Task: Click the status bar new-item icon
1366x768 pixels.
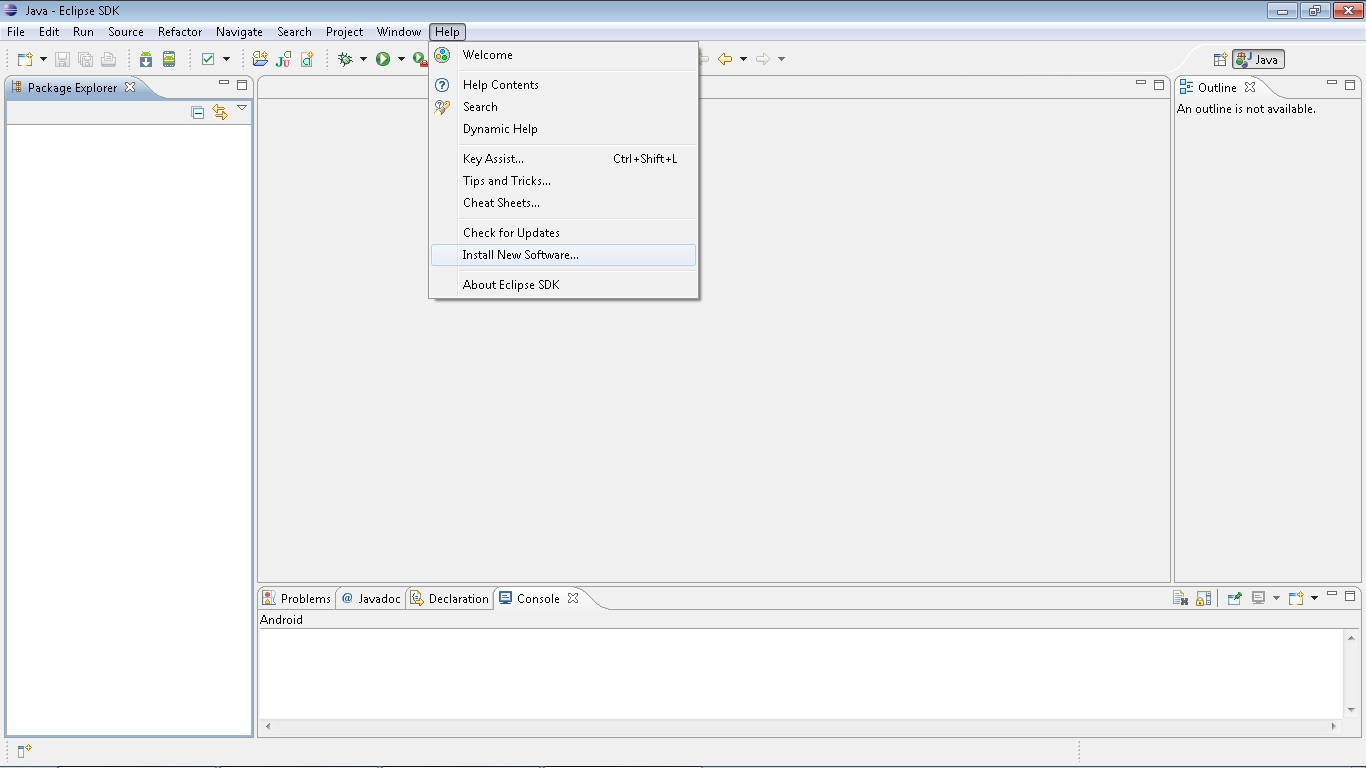Action: (x=25, y=751)
